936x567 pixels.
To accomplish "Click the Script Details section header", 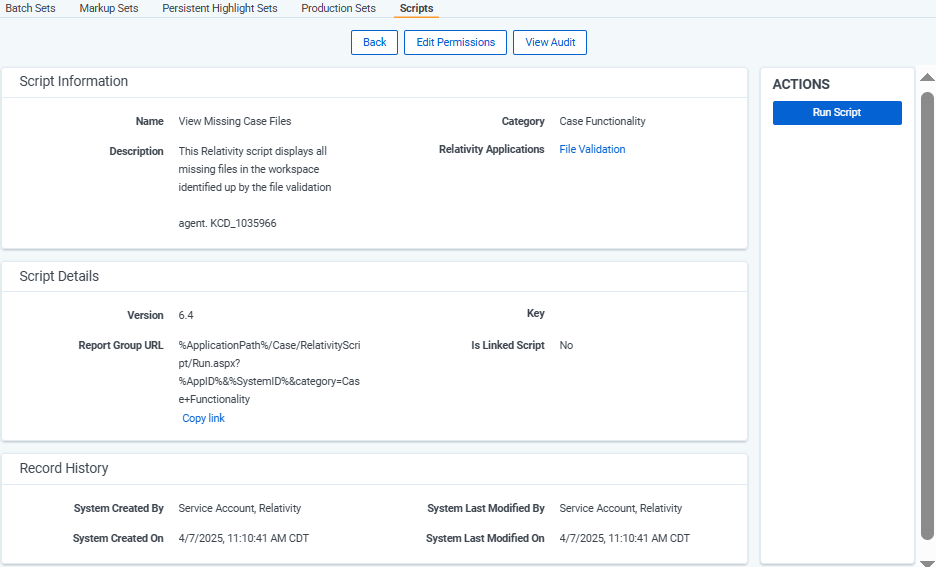I will pyautogui.click(x=59, y=276).
